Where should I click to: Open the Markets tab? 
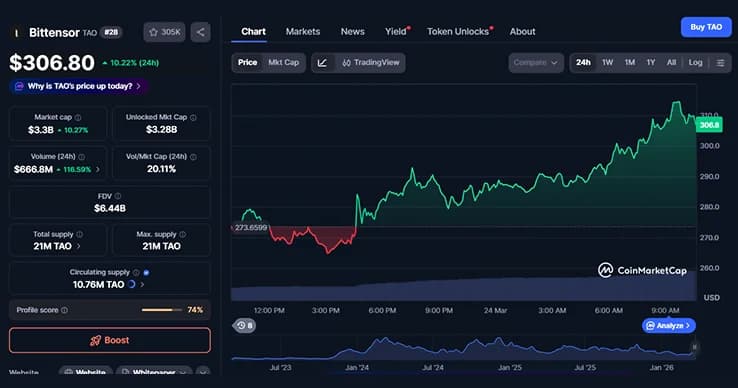[x=303, y=32]
